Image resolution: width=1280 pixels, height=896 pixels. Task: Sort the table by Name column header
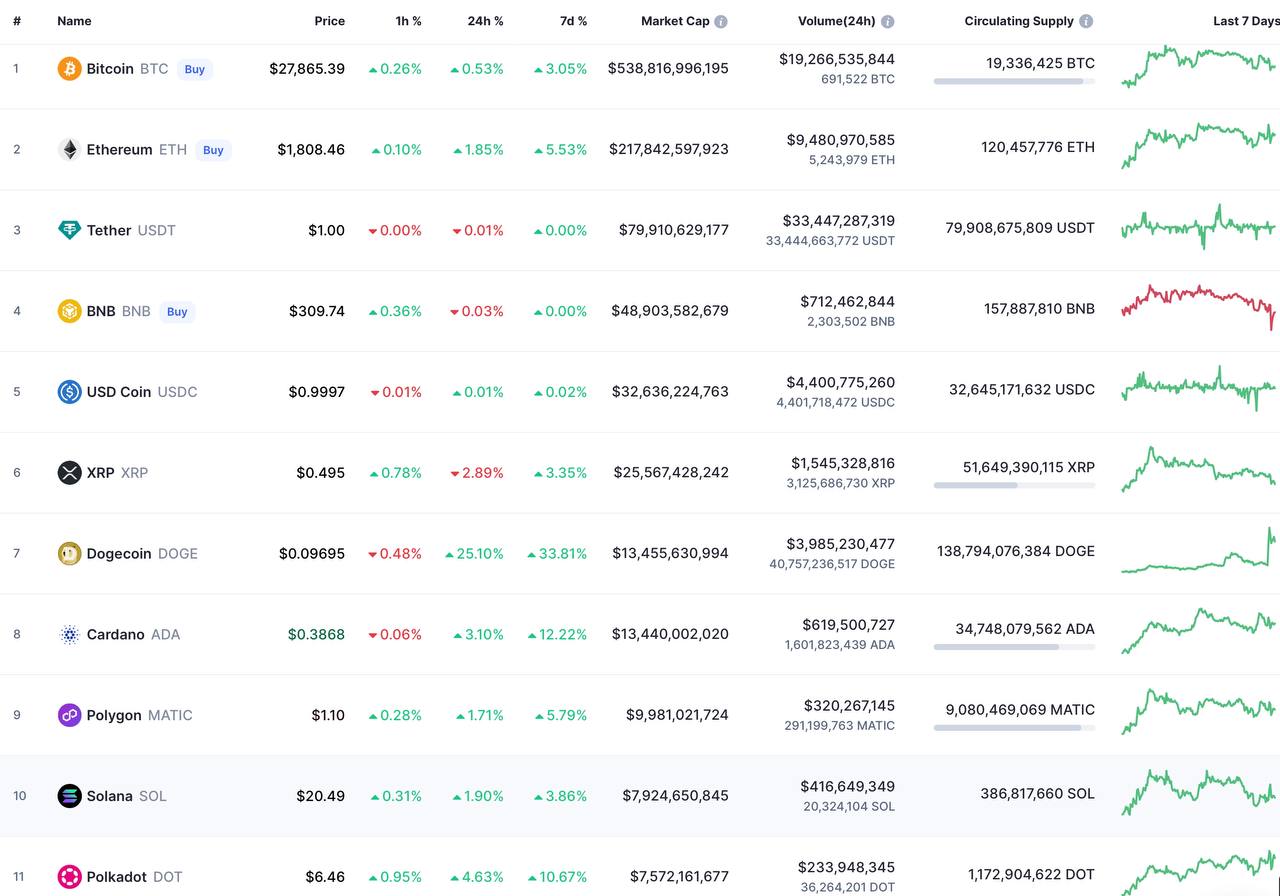click(74, 21)
